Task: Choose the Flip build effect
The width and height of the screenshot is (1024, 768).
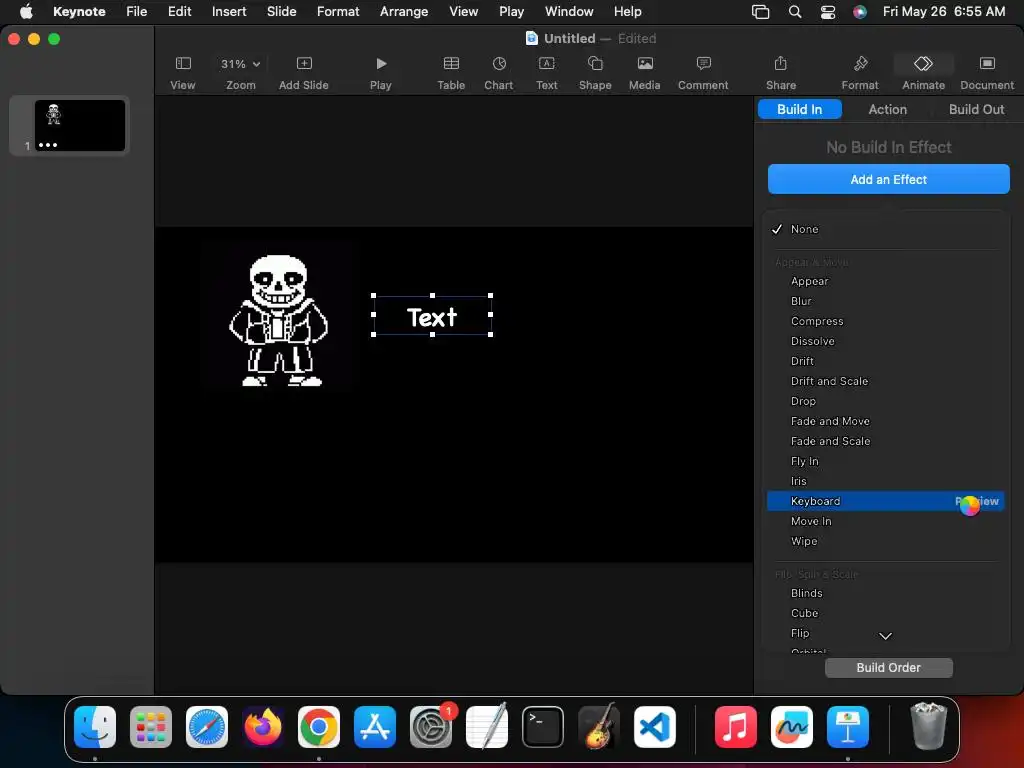Action: pos(885,633)
